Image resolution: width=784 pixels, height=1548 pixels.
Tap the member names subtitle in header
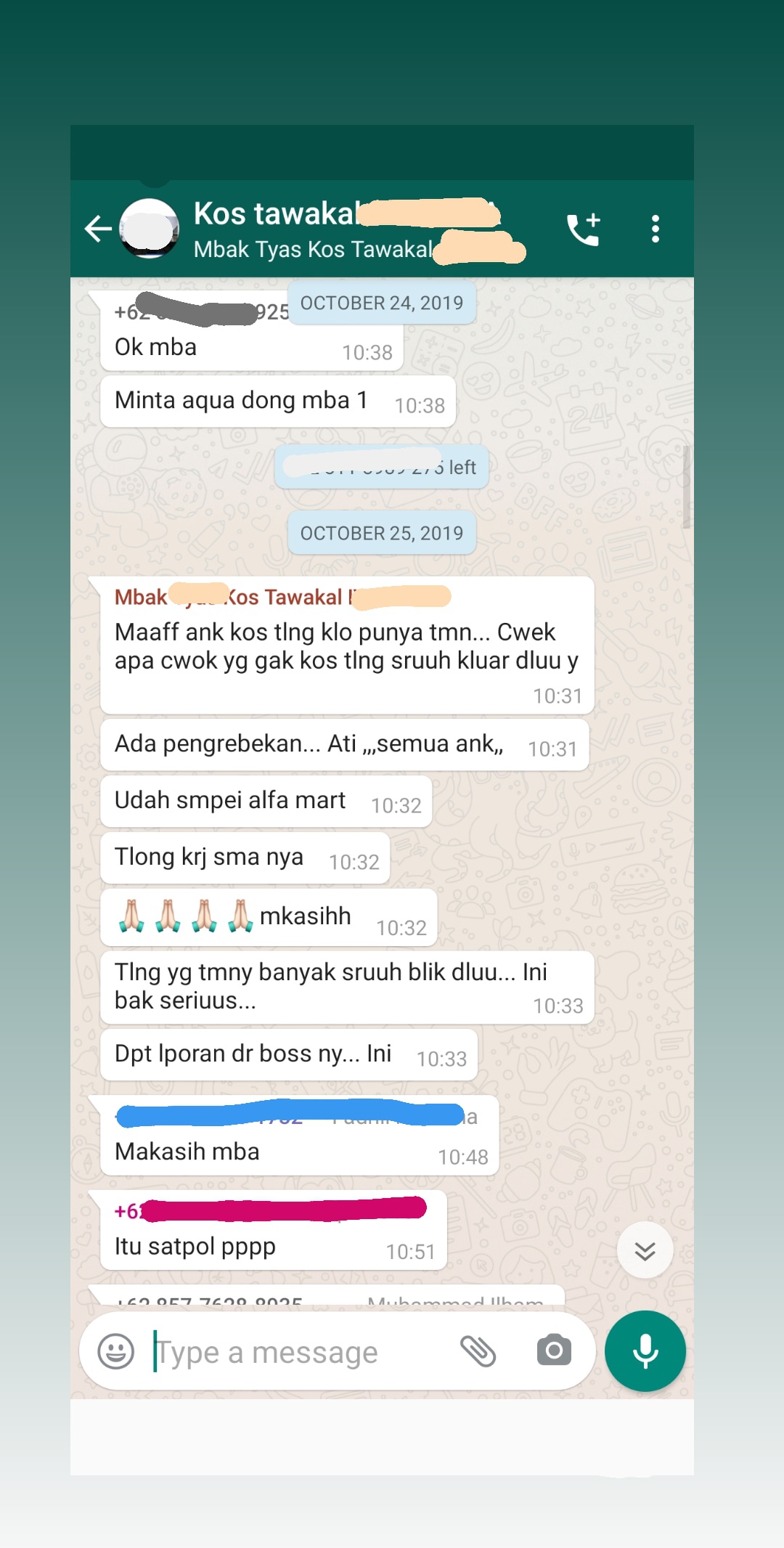pyautogui.click(x=359, y=250)
